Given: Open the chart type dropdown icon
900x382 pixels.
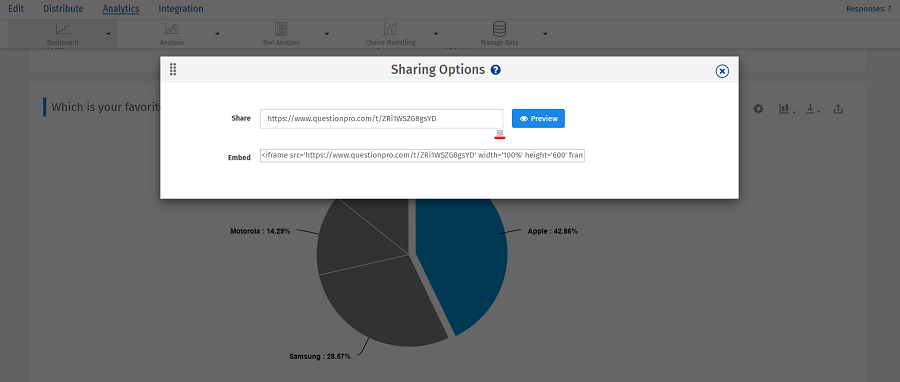Looking at the screenshot, I should 786,108.
